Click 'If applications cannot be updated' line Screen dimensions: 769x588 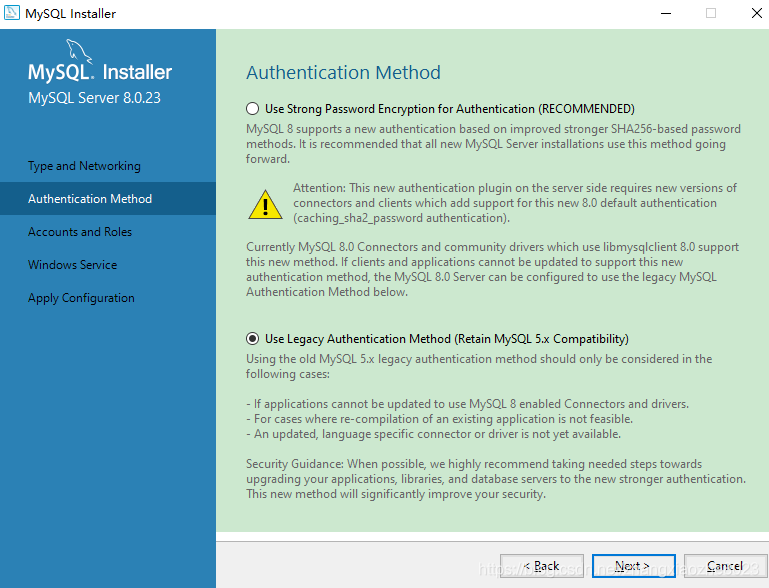[467, 404]
